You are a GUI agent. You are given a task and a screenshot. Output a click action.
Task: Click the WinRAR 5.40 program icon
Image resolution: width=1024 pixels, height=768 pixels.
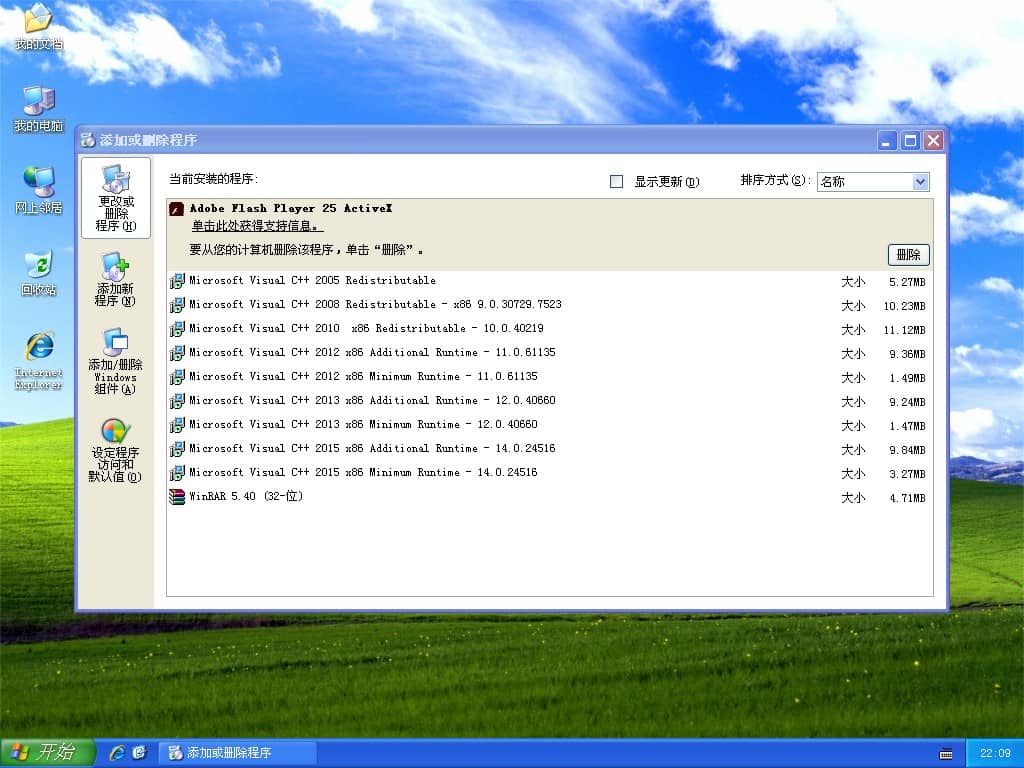[x=177, y=497]
